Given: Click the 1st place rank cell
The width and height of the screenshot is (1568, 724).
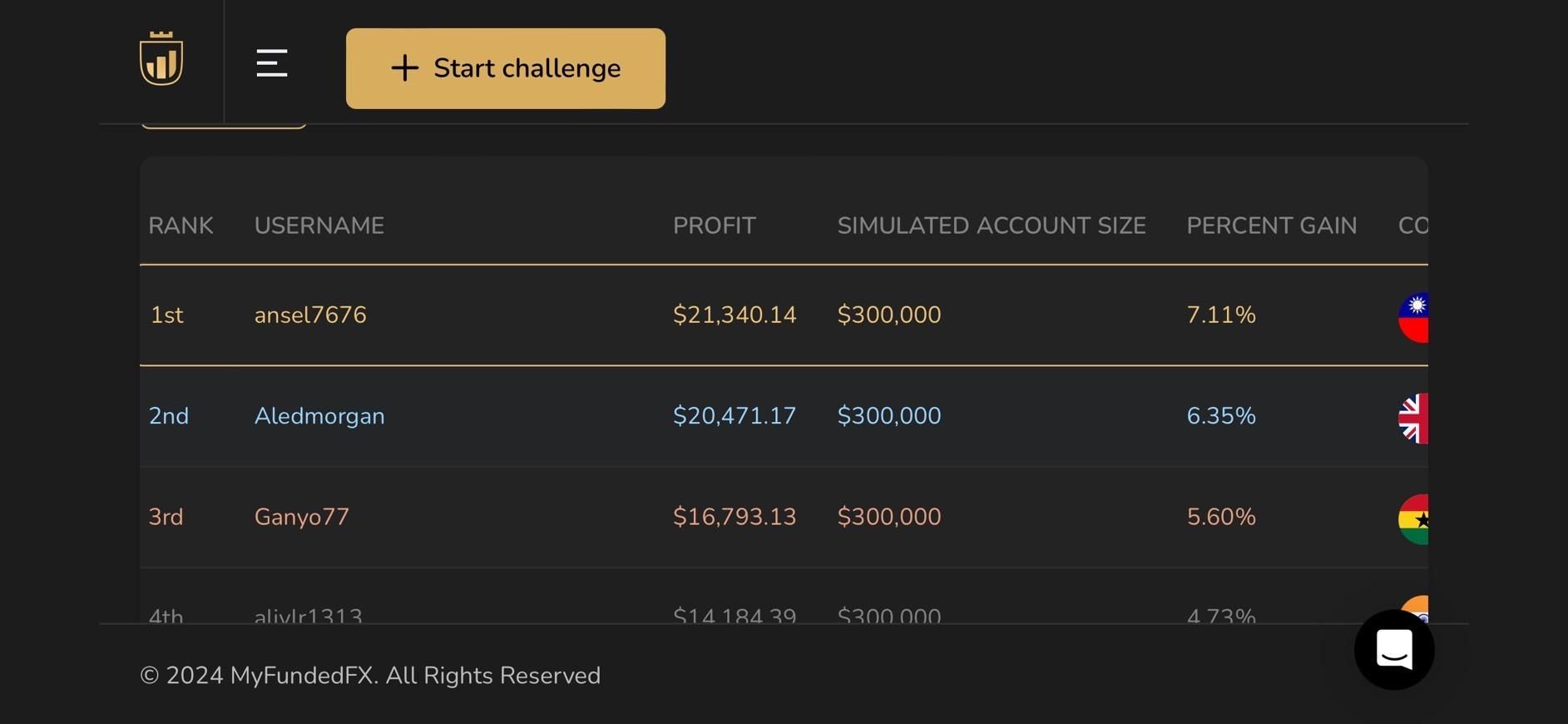Looking at the screenshot, I should point(167,315).
